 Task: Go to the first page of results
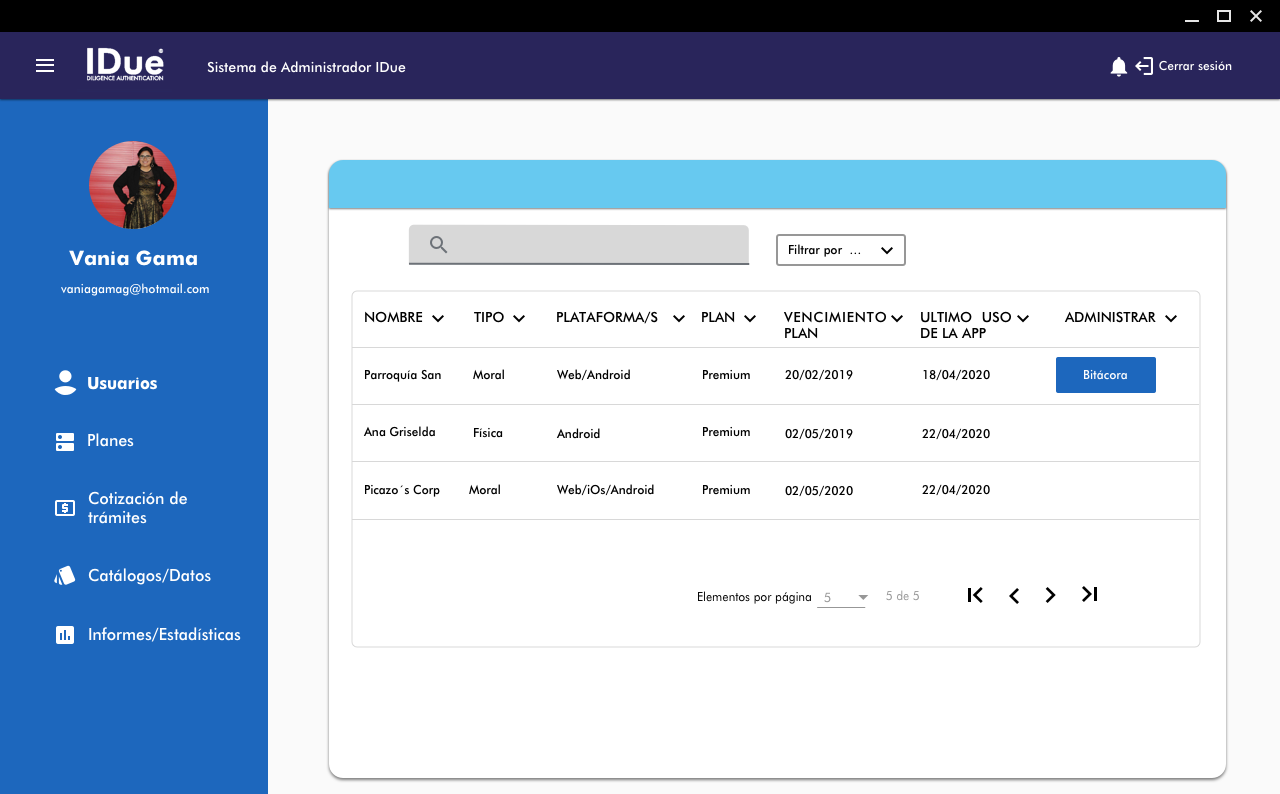975,595
